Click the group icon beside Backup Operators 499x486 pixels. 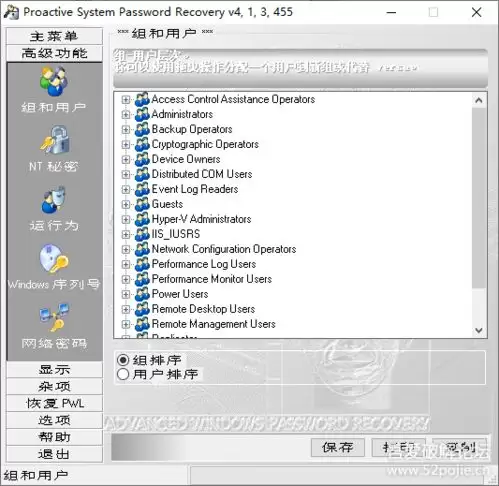point(142,129)
